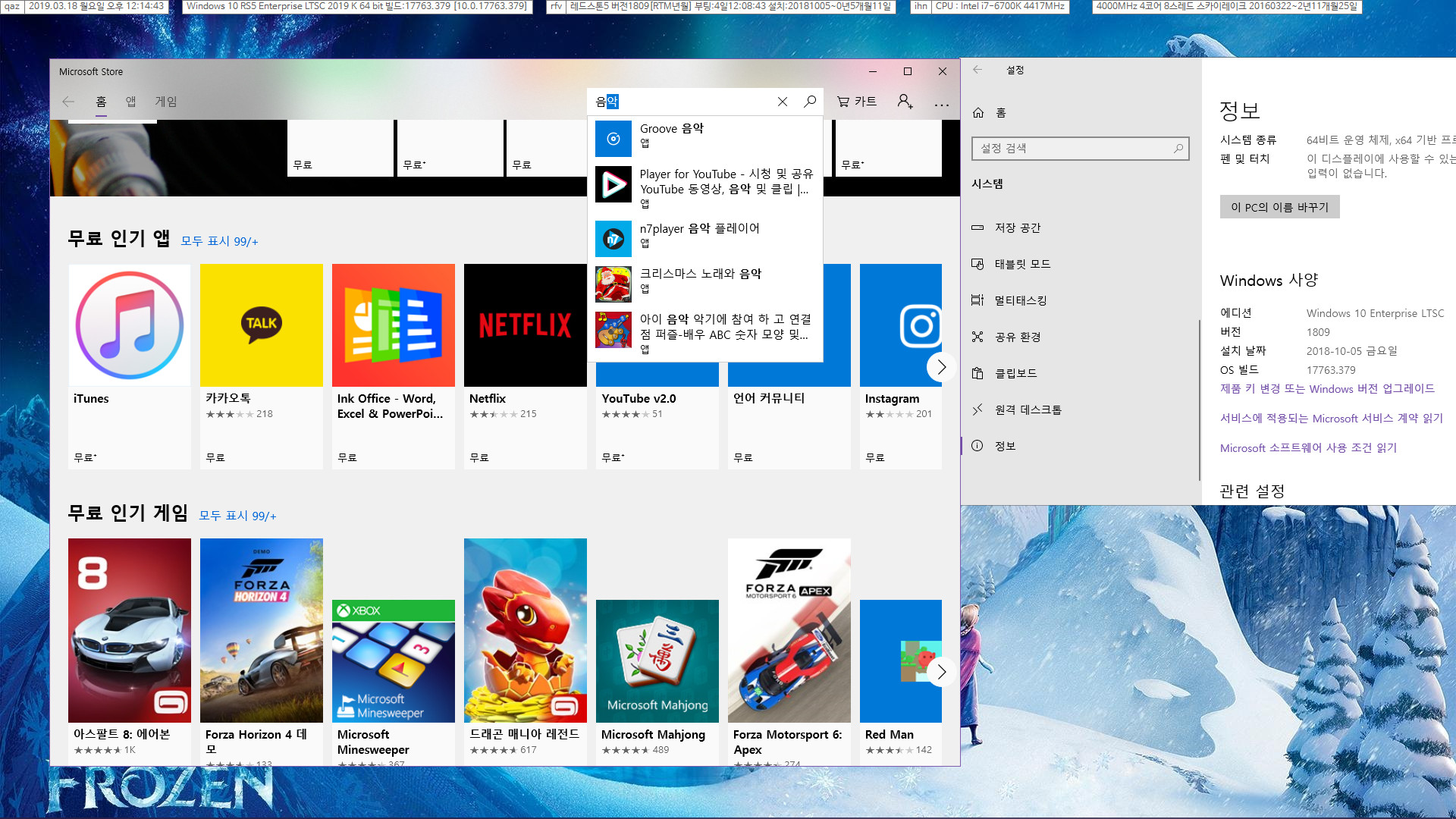Viewport: 1456px width, 819px height.
Task: Open 태블릿 모드 in Settings sidebar
Action: point(1080,264)
